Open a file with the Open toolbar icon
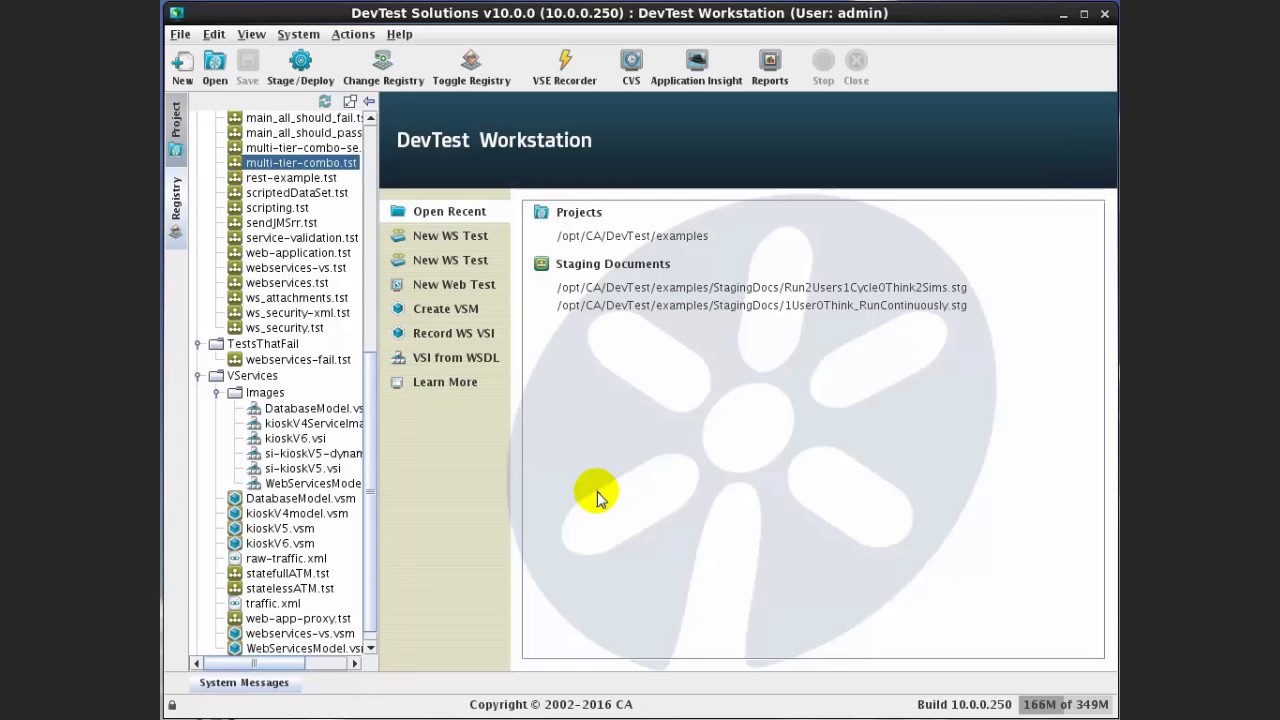 point(215,61)
